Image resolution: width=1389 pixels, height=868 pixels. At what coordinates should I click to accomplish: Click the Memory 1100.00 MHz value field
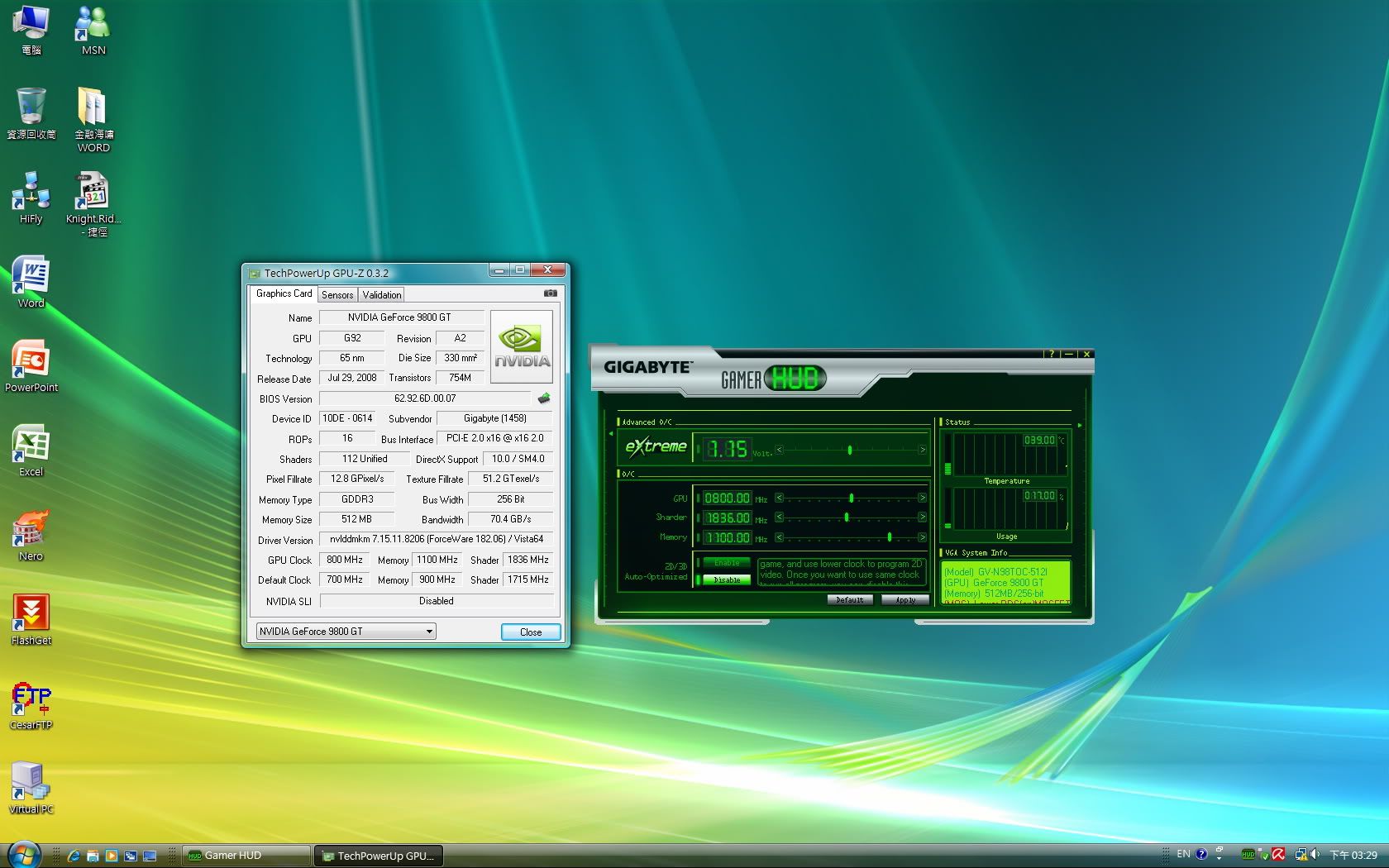[727, 537]
